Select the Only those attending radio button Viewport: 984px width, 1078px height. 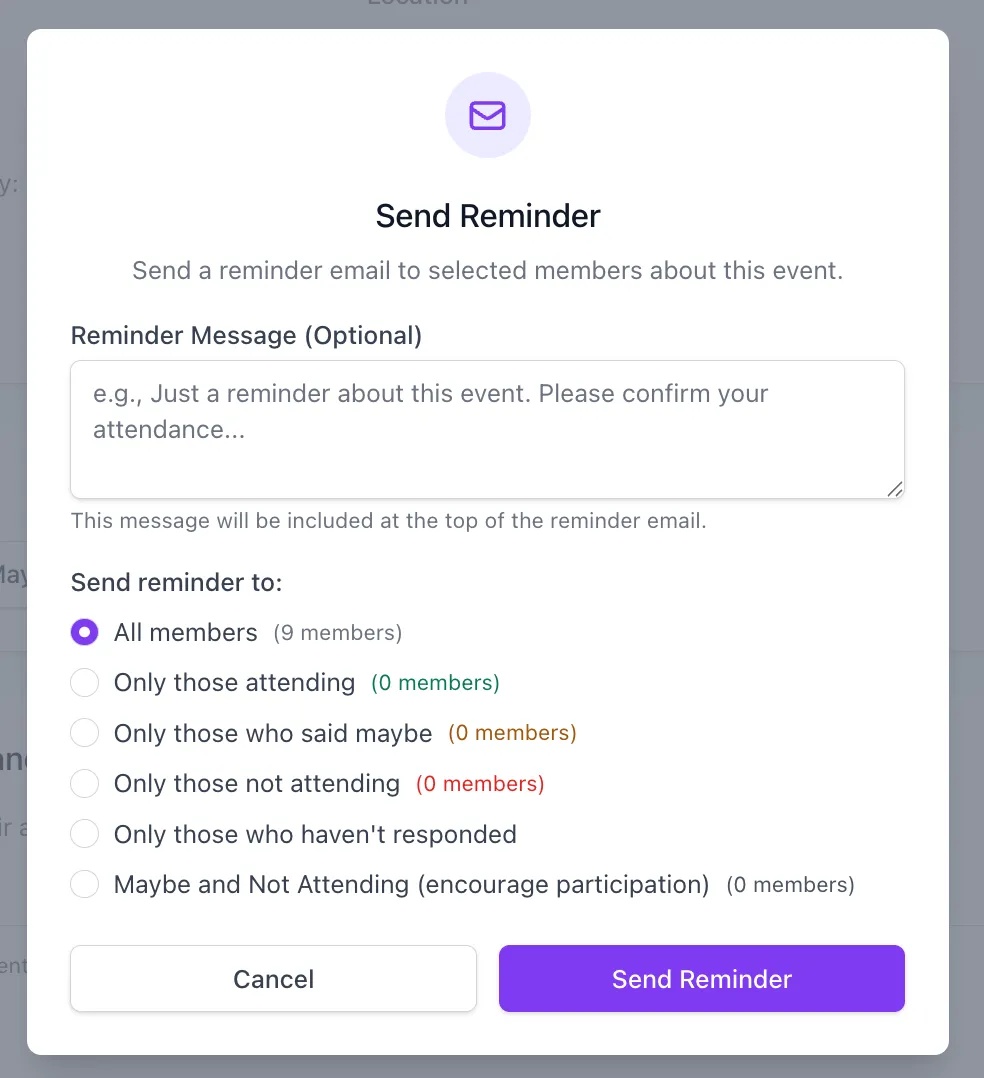click(85, 683)
